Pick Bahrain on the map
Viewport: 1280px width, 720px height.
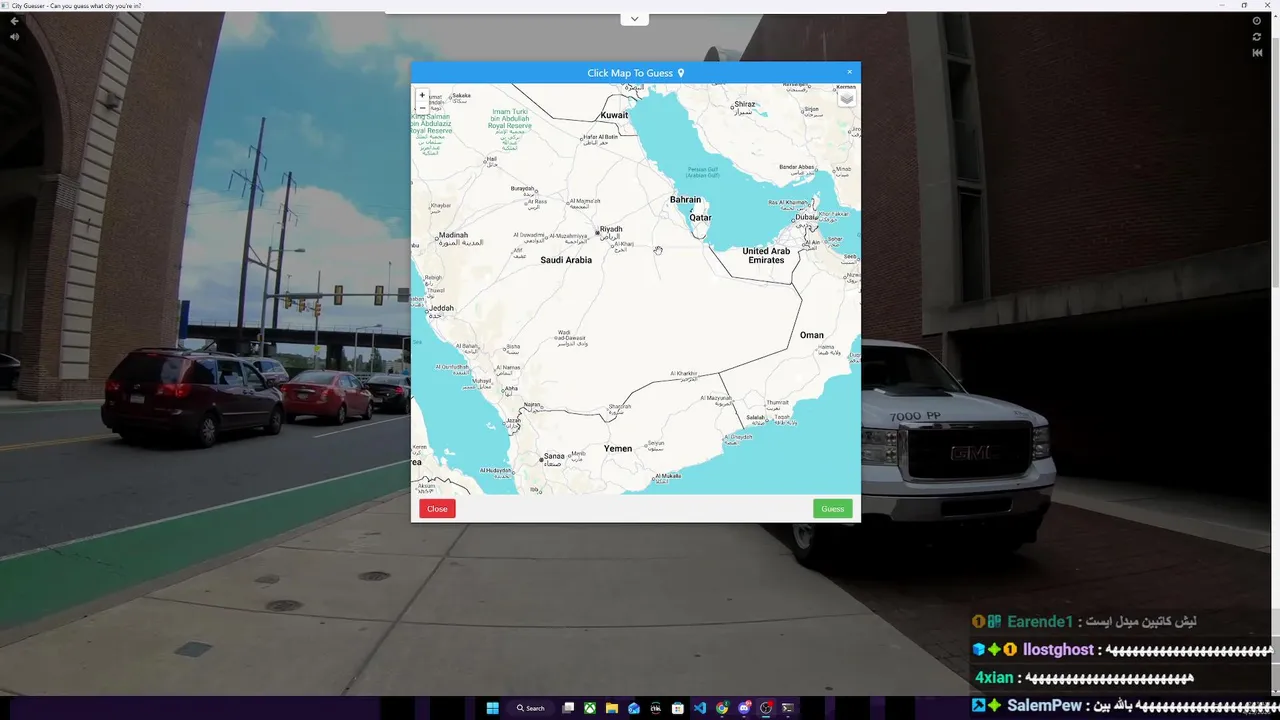click(685, 200)
